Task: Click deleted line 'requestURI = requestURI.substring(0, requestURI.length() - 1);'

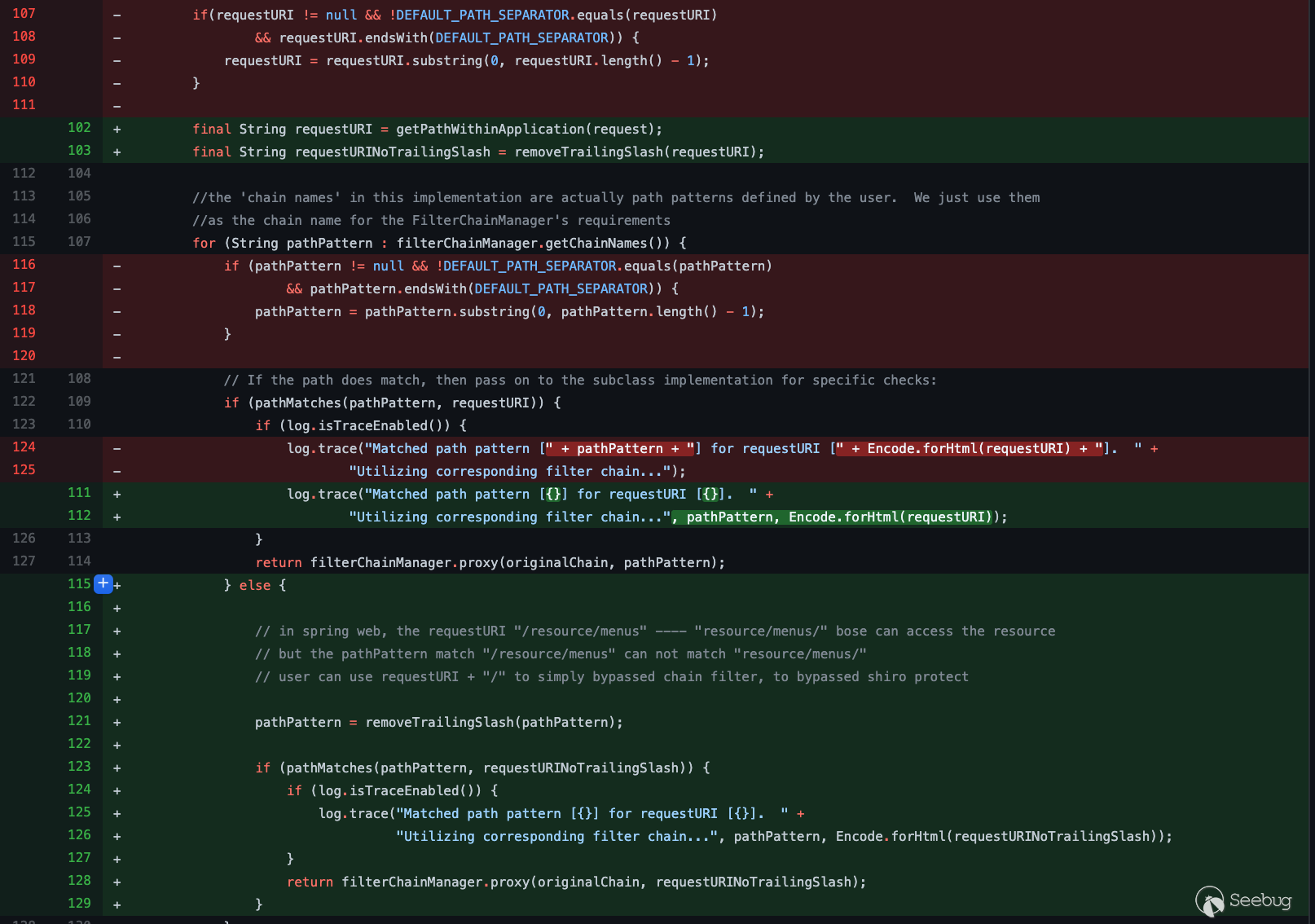Action: (x=467, y=60)
